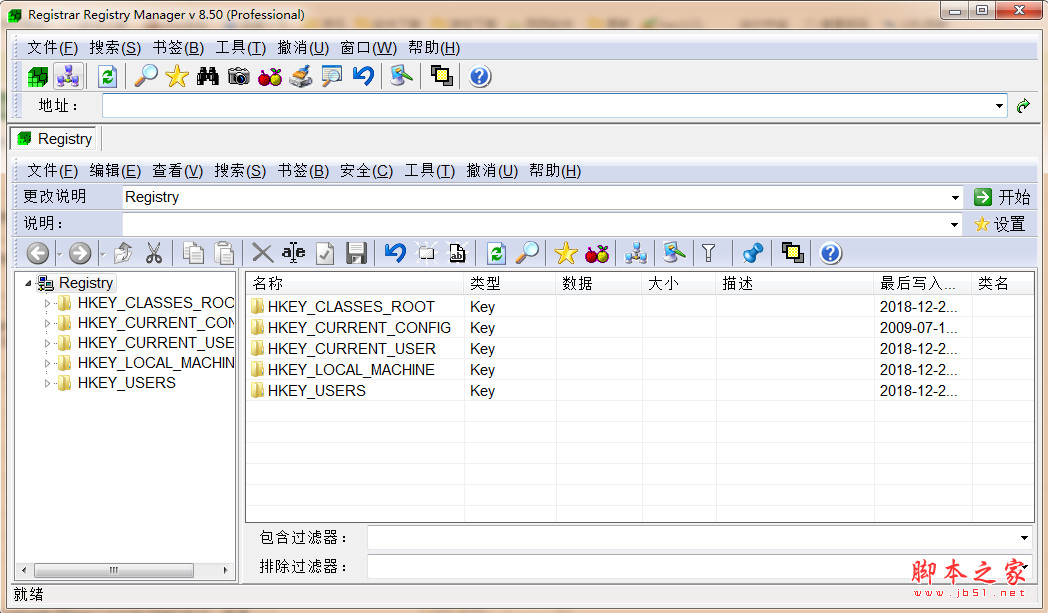This screenshot has width=1048, height=613.
Task: Open the top 书签(B) menu
Action: [x=178, y=48]
